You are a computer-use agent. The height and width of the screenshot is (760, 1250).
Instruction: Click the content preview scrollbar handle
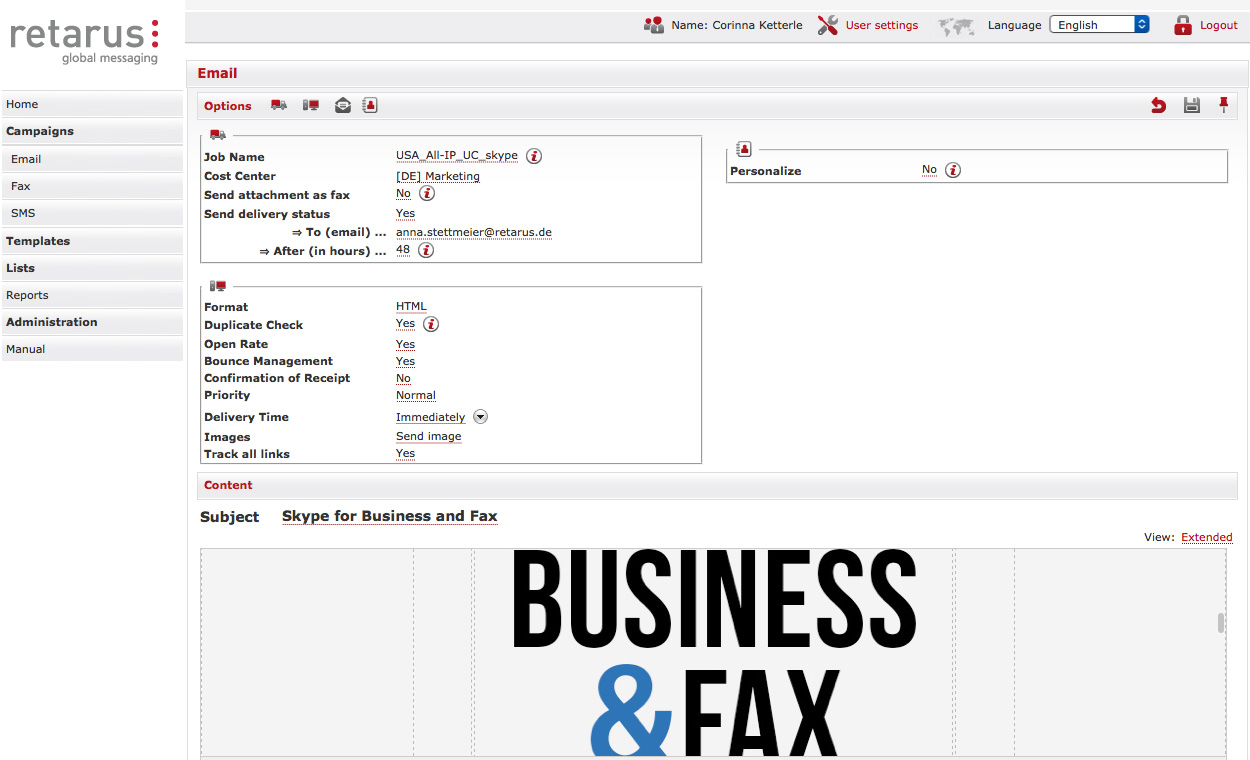(1221, 623)
